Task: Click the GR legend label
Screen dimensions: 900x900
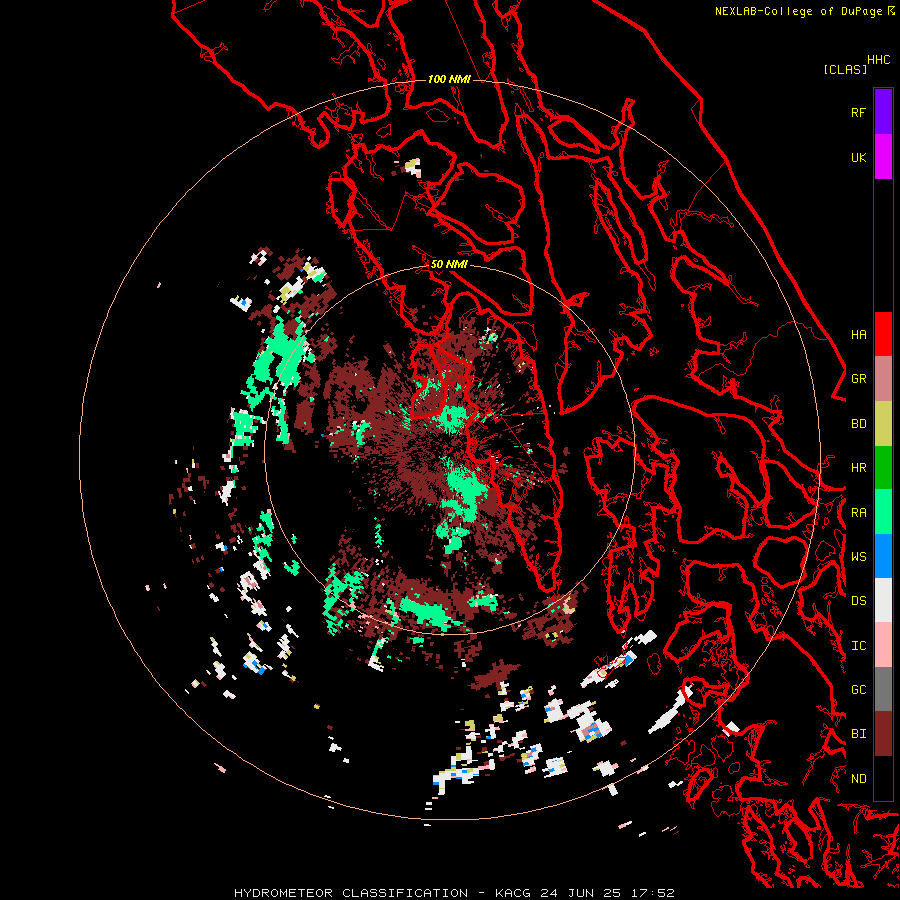Action: click(858, 379)
